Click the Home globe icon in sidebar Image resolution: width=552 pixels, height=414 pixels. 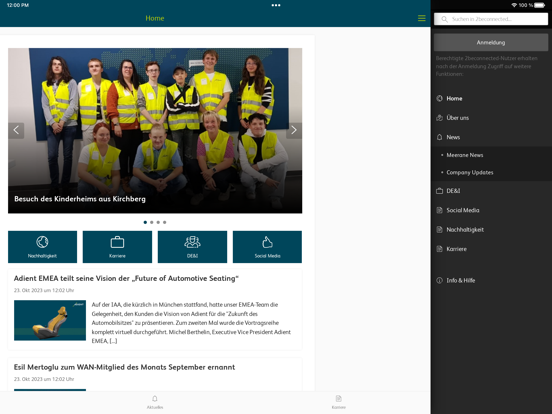(439, 98)
